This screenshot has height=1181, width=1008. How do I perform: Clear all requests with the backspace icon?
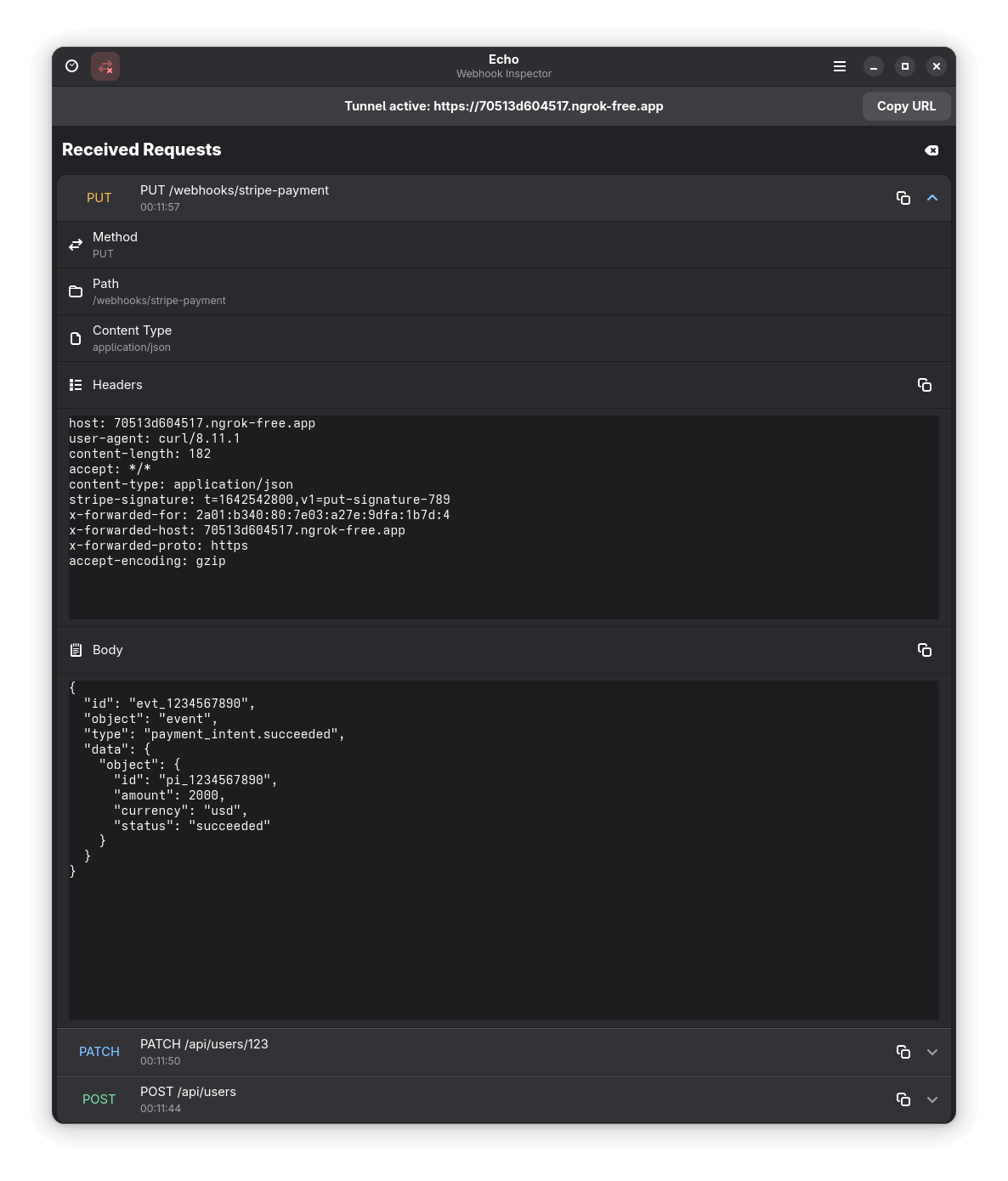click(932, 150)
